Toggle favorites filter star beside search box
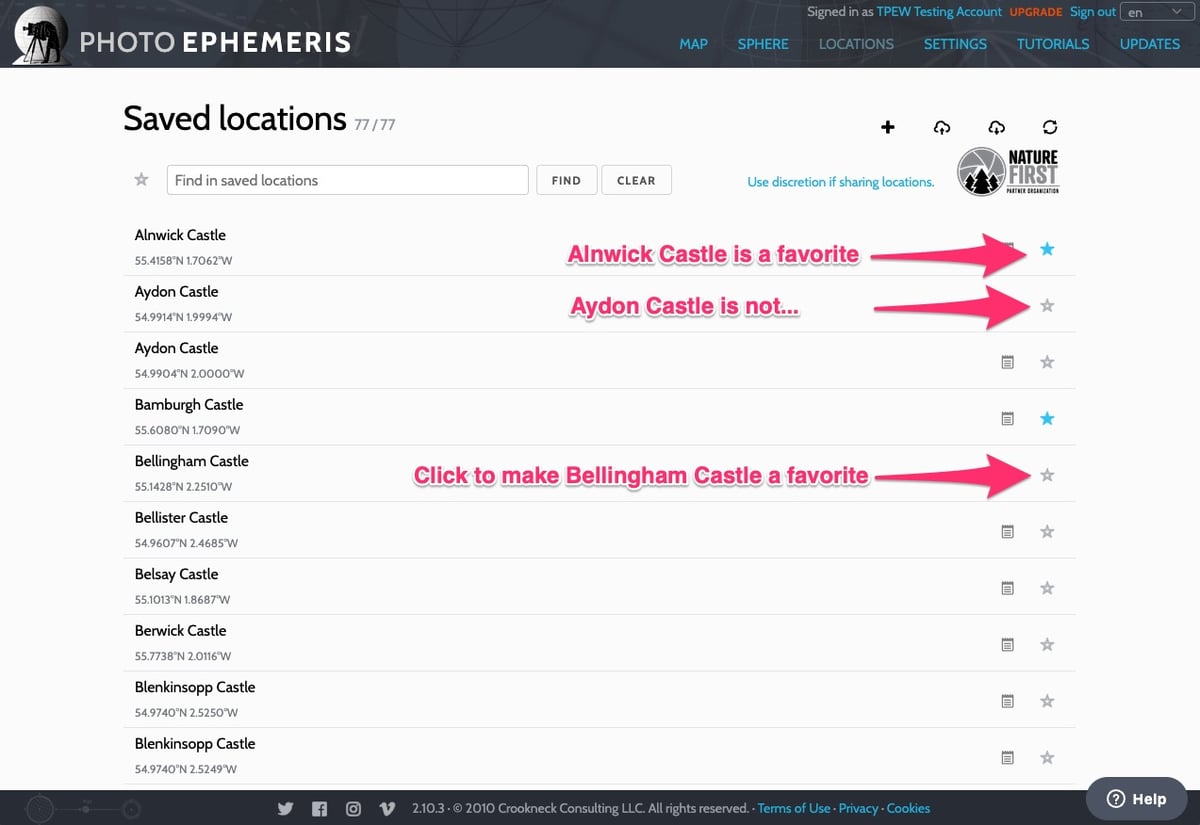This screenshot has height=825, width=1200. tap(142, 180)
